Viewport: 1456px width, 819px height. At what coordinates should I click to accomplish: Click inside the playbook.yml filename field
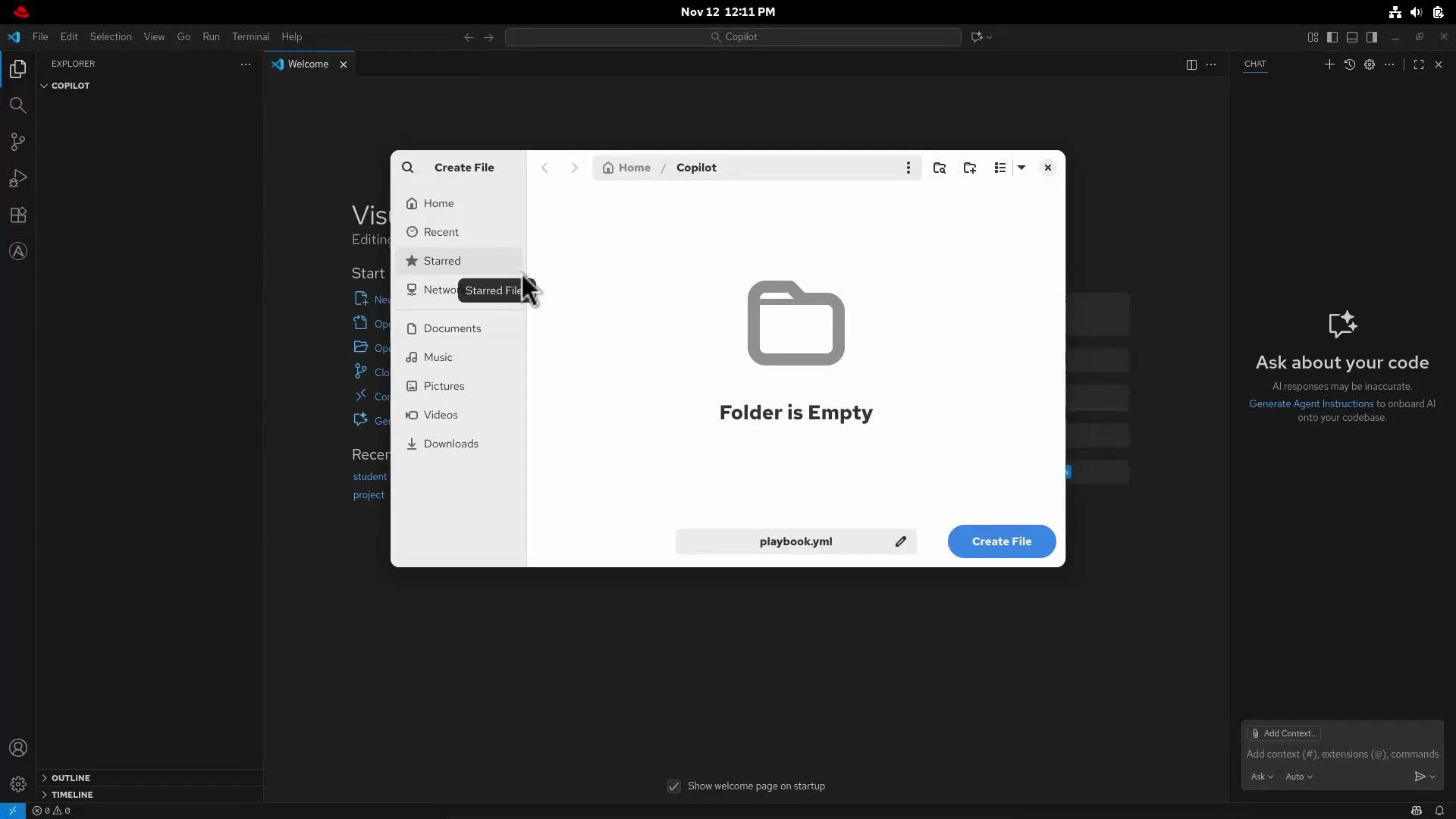pos(795,541)
